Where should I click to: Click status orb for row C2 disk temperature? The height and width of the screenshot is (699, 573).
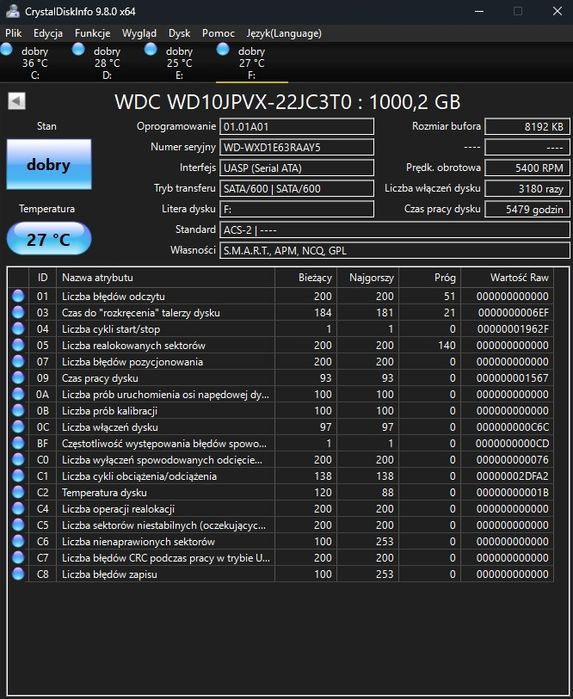[18, 492]
